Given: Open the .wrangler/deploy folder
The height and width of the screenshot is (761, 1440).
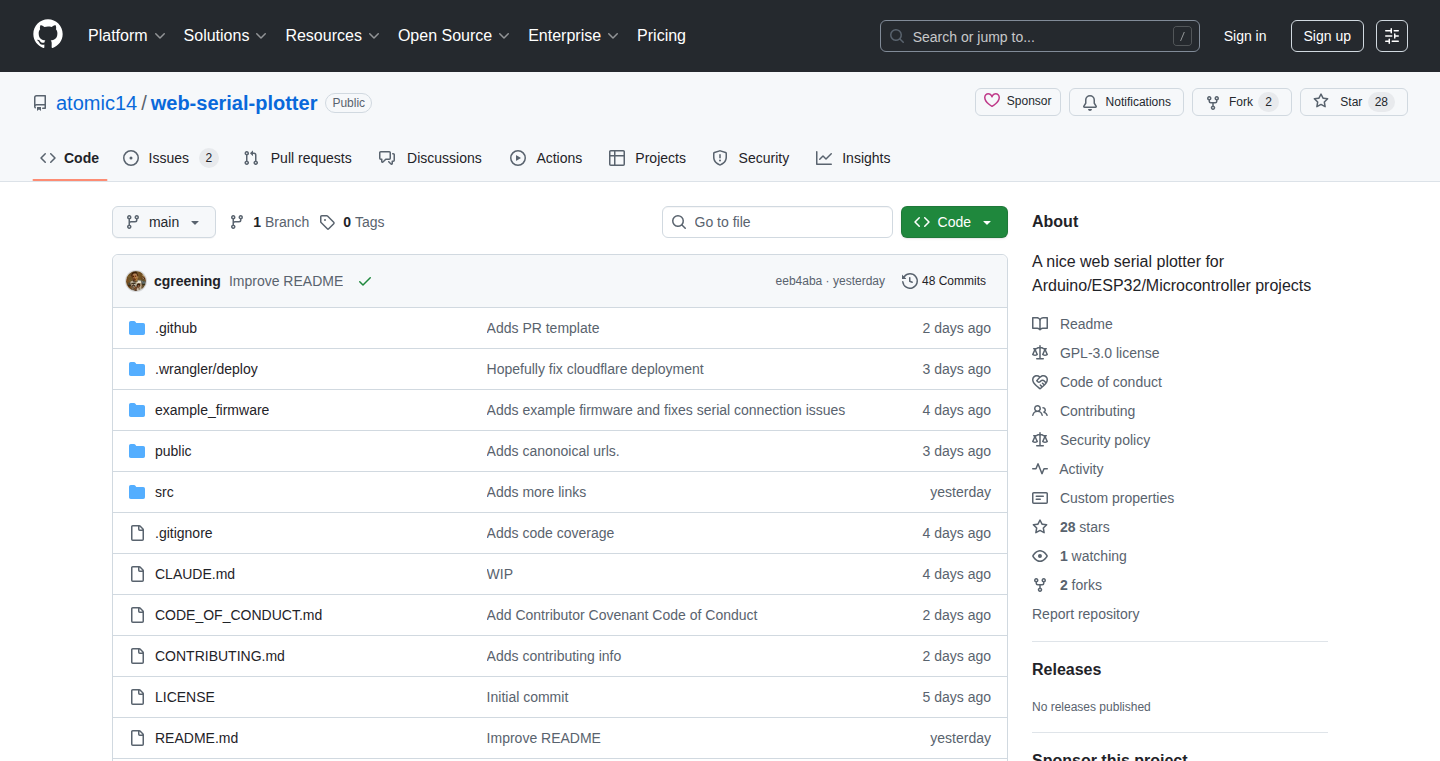Looking at the screenshot, I should 206,369.
